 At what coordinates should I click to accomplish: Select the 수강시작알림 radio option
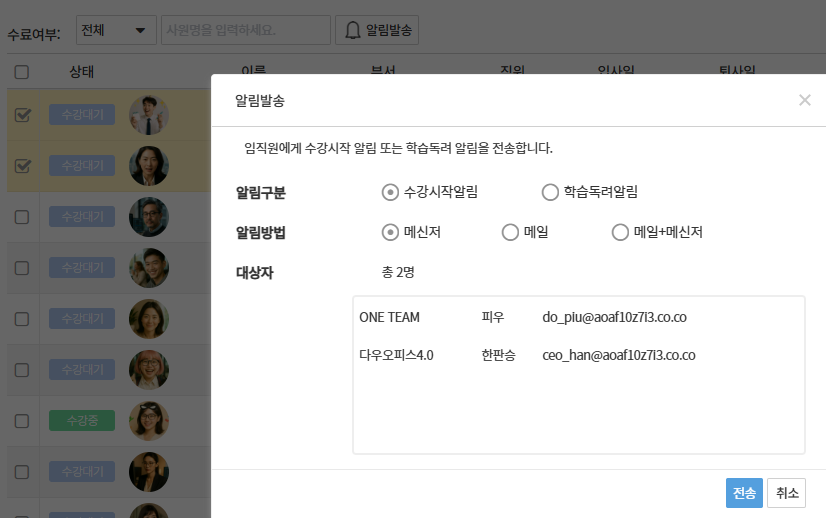click(391, 192)
